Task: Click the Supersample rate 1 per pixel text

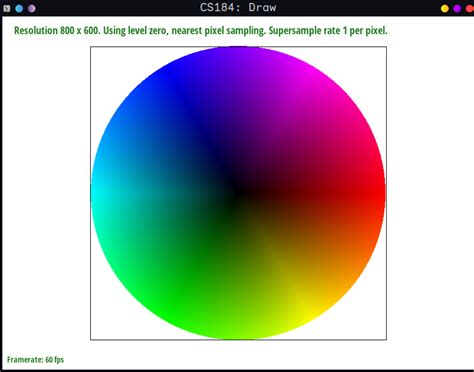Action: click(328, 31)
